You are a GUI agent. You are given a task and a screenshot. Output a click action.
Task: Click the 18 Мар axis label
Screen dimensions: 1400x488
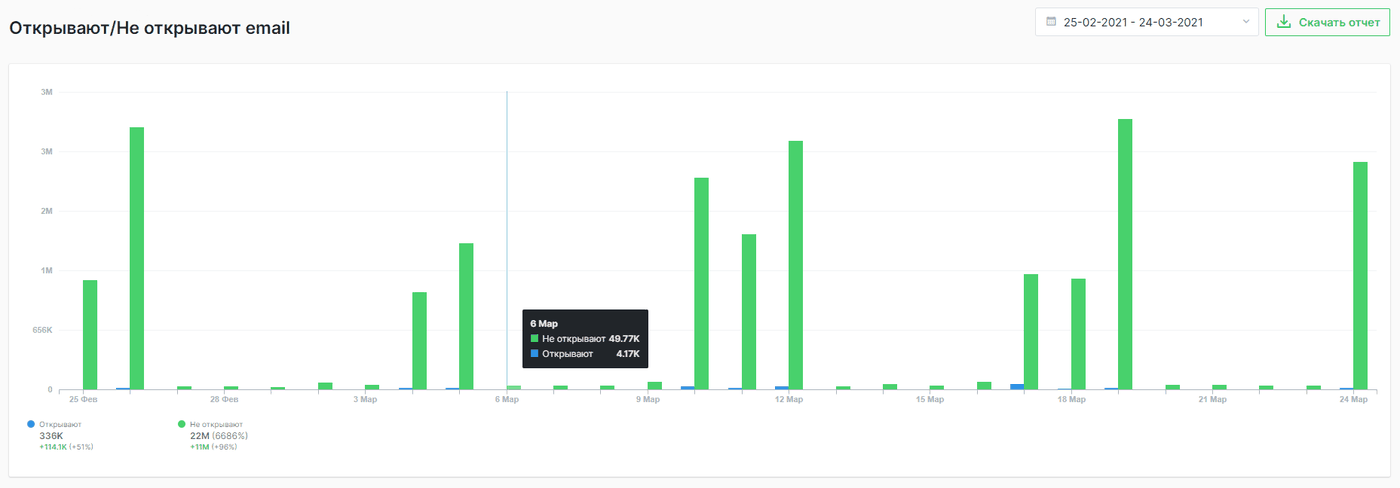pos(1071,400)
